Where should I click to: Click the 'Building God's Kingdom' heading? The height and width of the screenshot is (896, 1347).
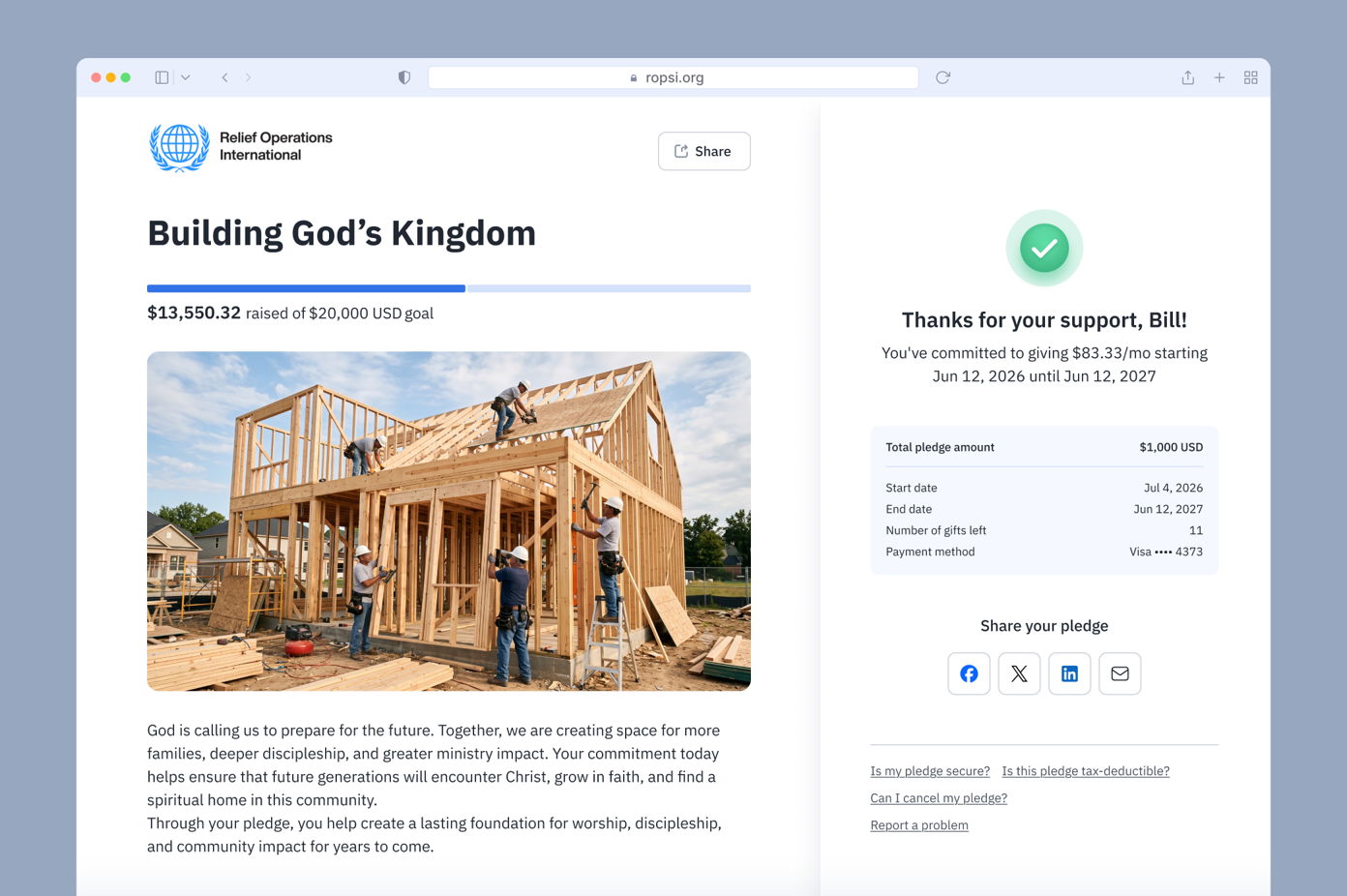point(342,233)
